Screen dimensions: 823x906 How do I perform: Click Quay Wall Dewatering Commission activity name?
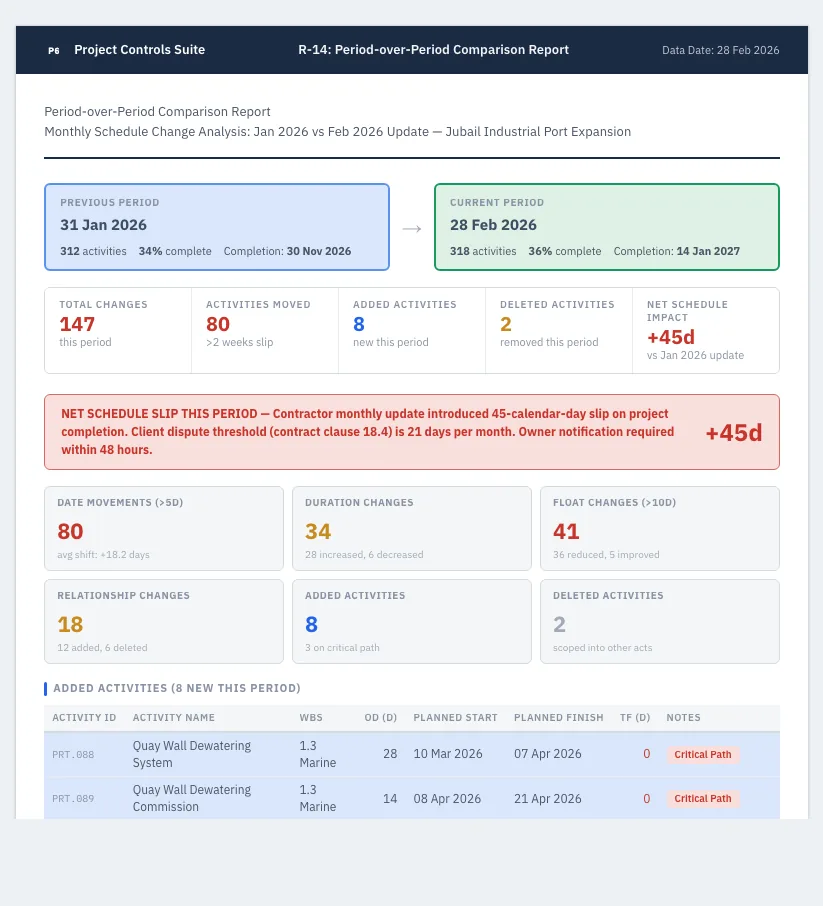click(x=192, y=798)
